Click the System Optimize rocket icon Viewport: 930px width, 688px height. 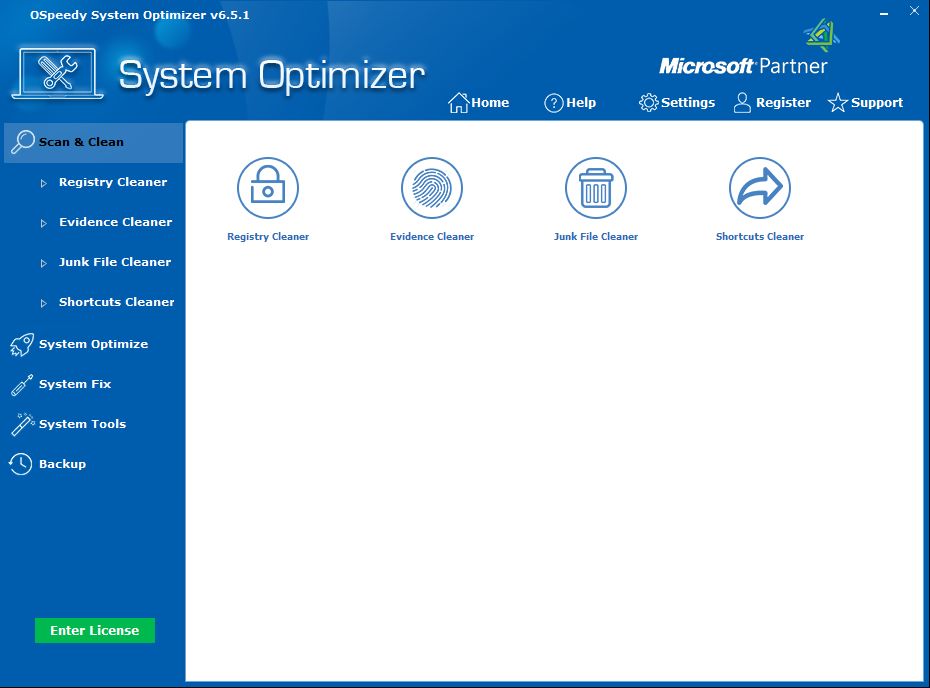[22, 344]
